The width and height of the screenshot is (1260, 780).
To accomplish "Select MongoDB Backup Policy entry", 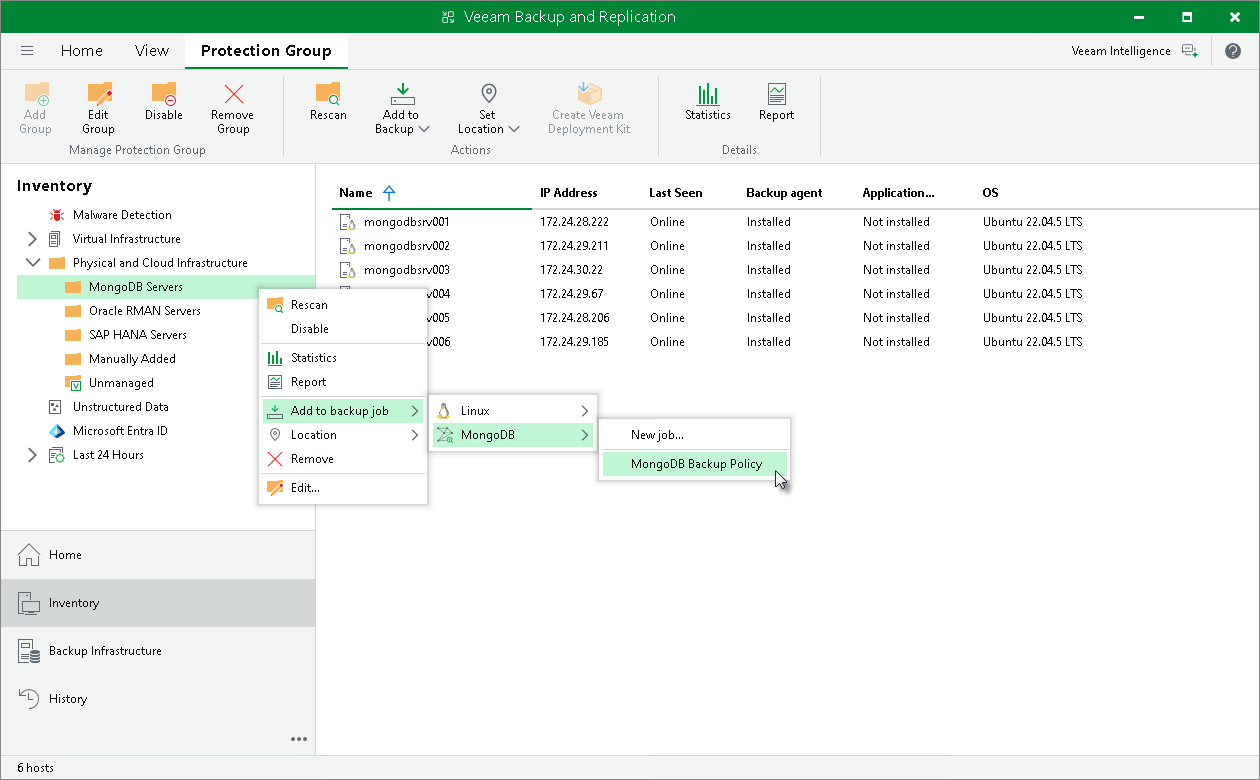I will pyautogui.click(x=694, y=464).
